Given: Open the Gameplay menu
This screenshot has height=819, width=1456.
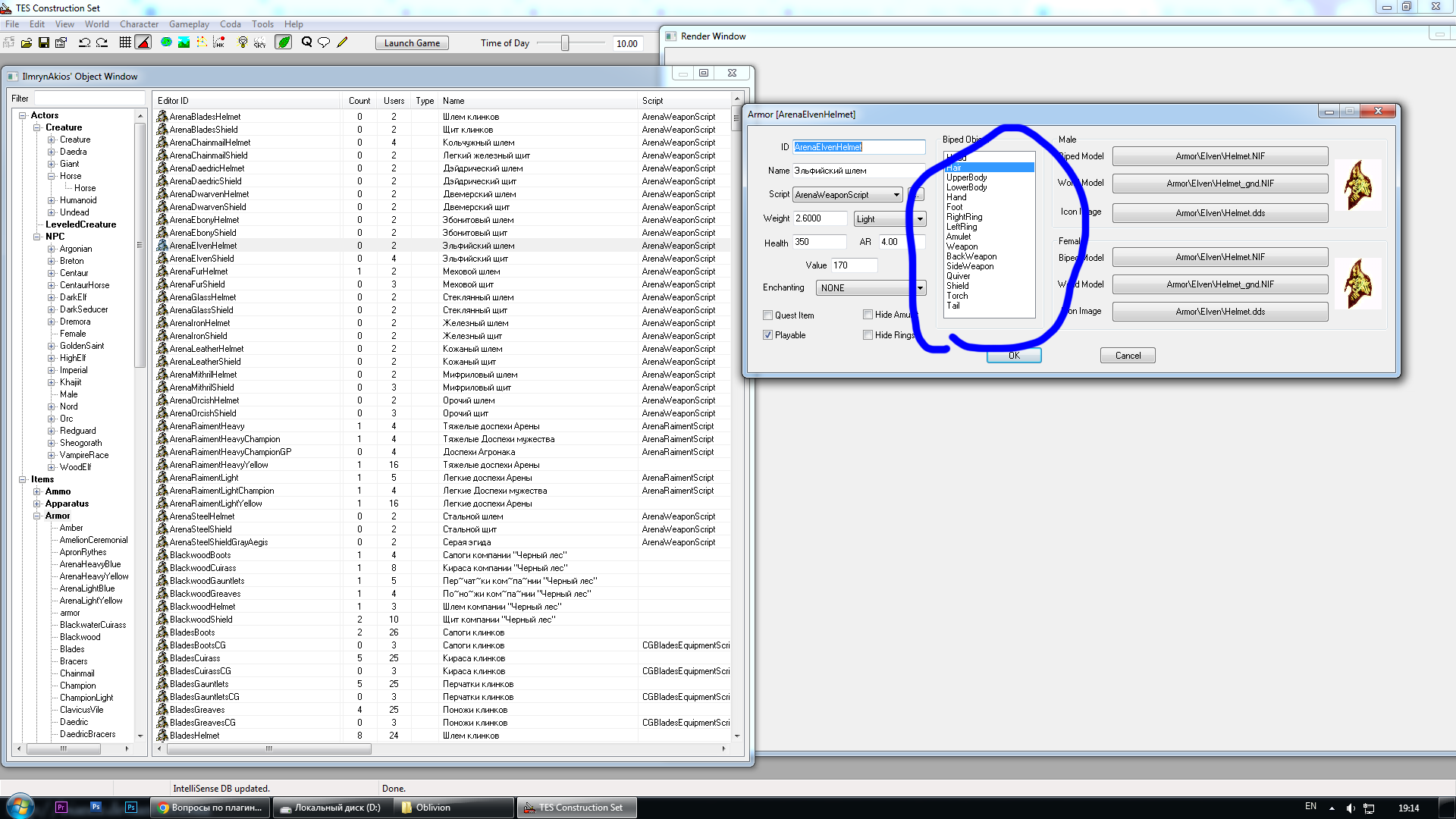Looking at the screenshot, I should pyautogui.click(x=189, y=24).
